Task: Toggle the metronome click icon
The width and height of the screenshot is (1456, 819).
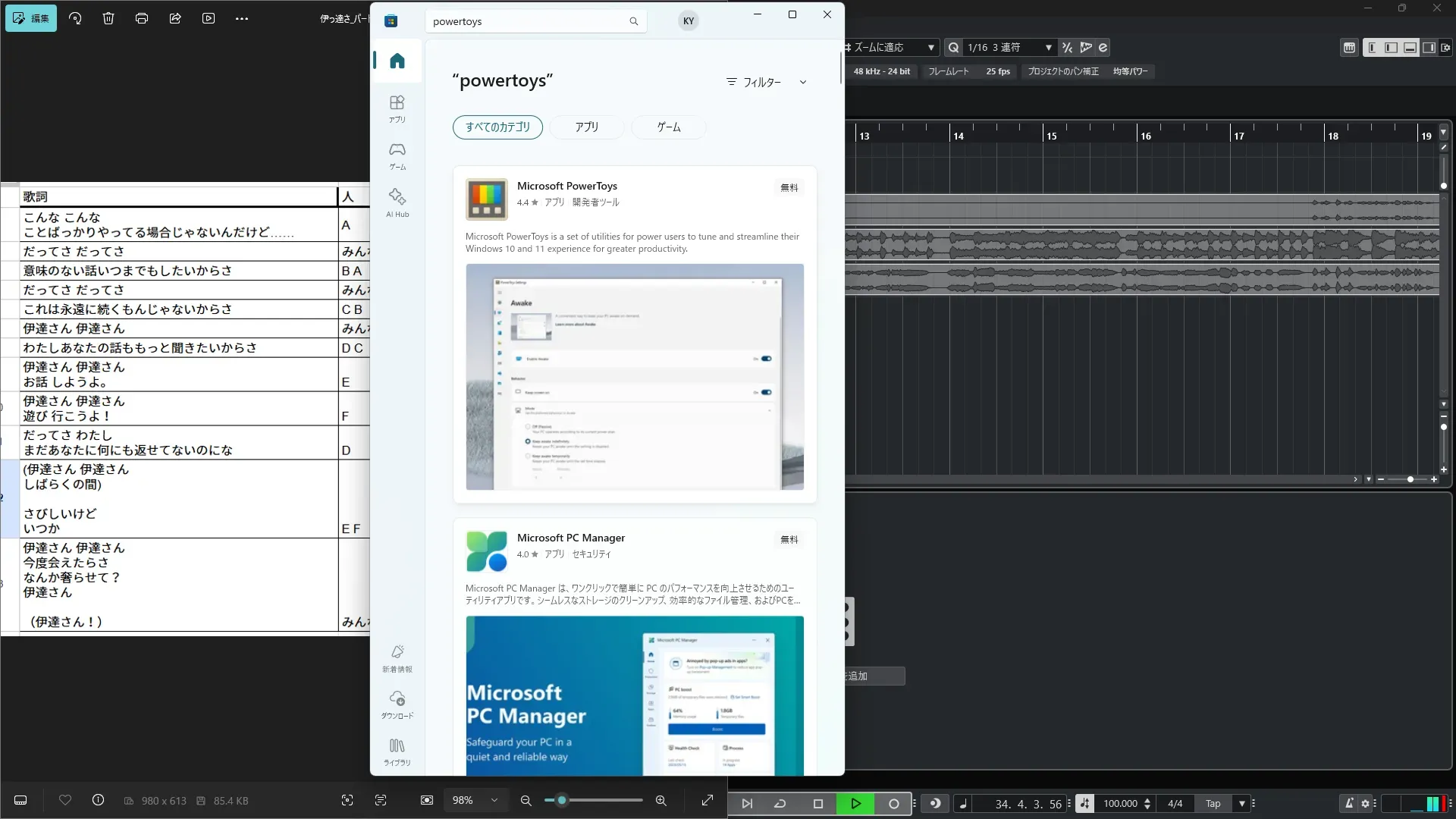Action: (x=1348, y=804)
